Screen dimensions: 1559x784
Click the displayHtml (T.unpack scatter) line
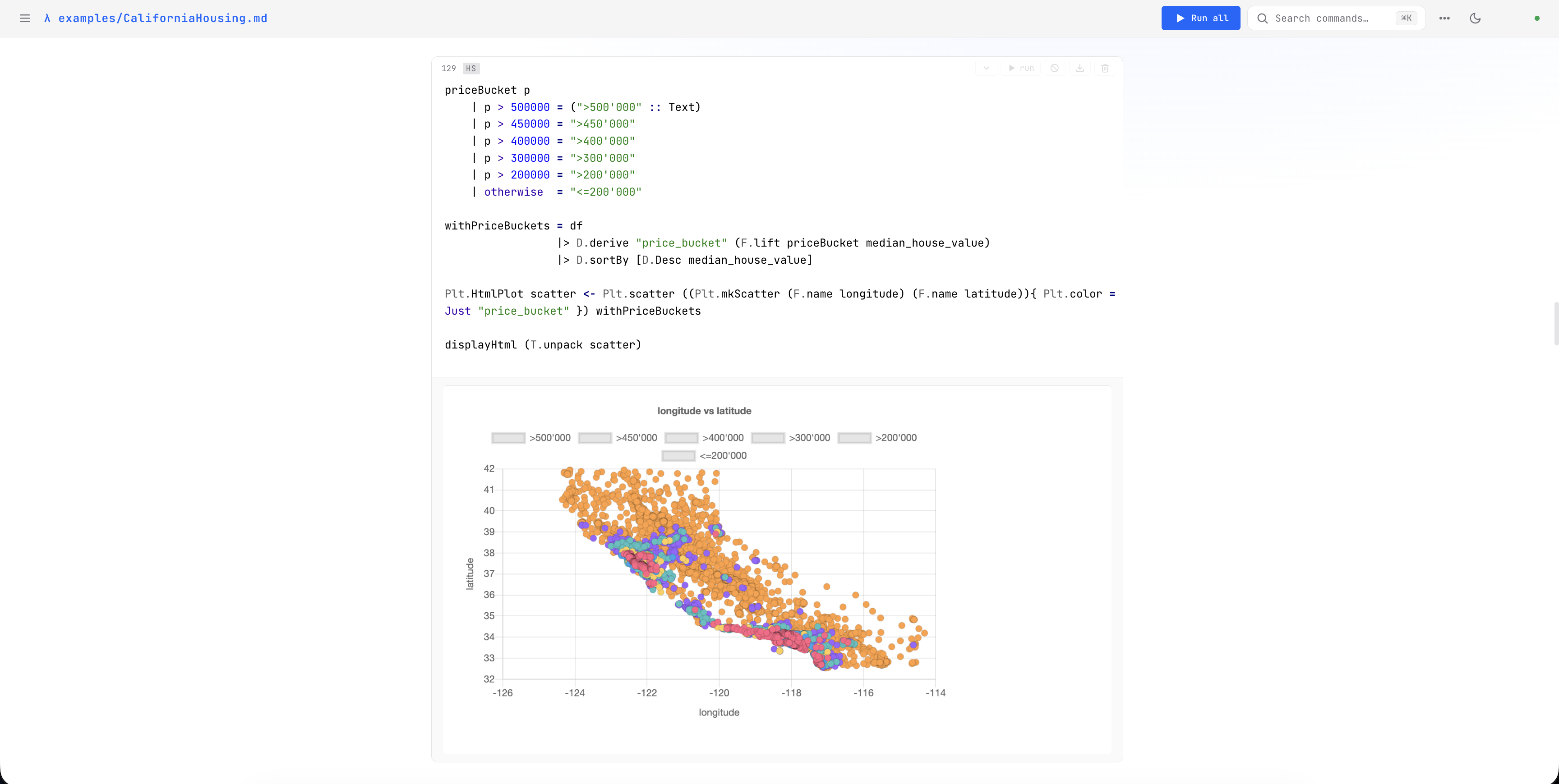click(x=543, y=345)
